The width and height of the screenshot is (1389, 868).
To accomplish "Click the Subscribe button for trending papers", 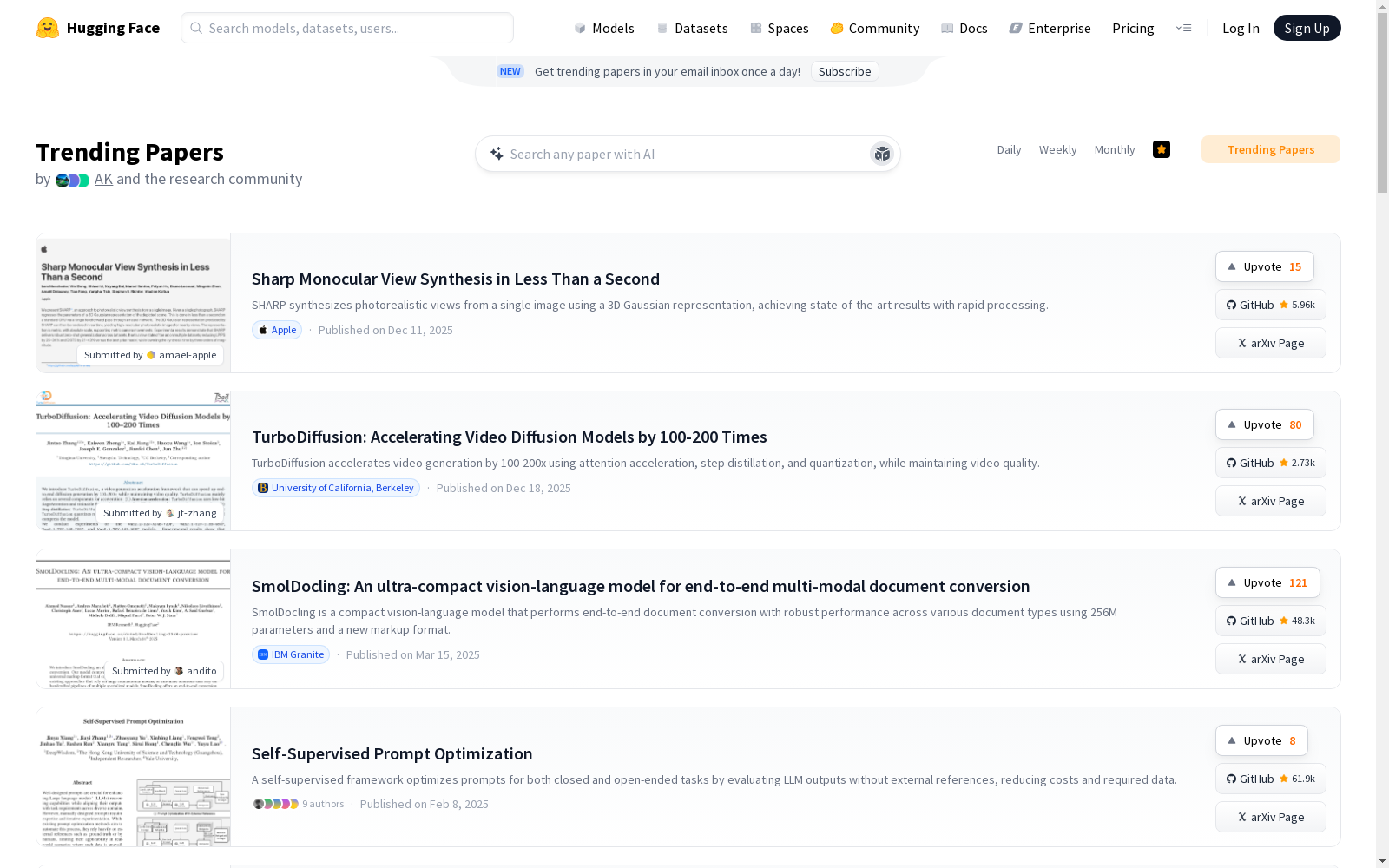I will [845, 71].
